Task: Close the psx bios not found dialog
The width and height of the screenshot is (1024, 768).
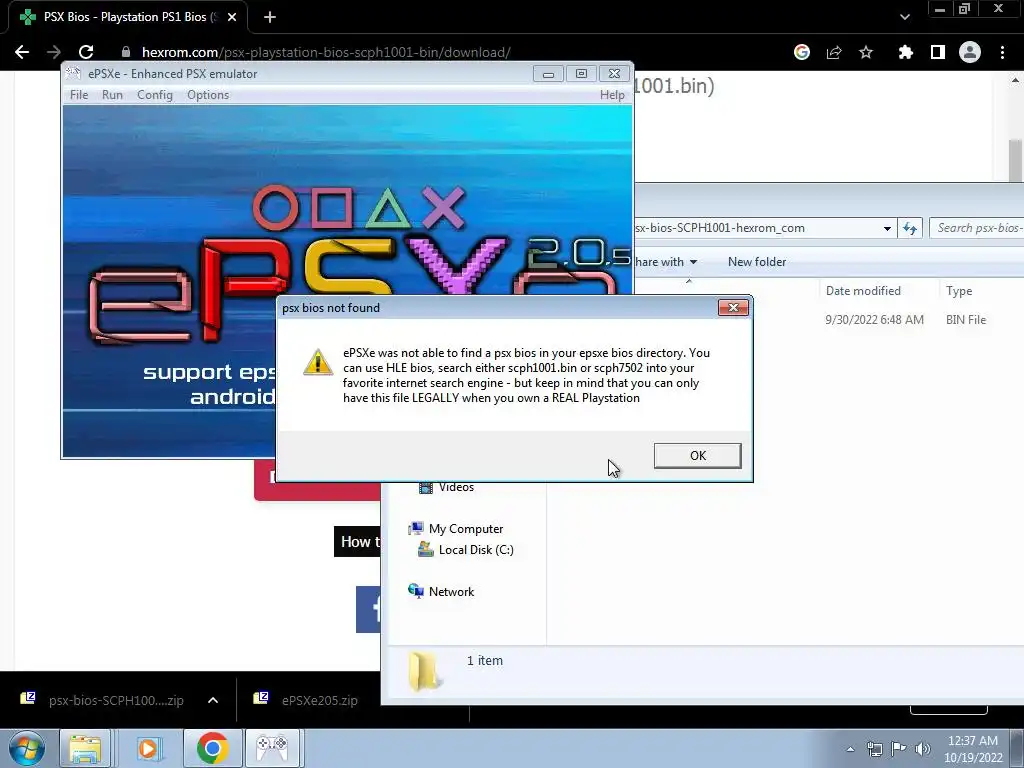Action: pyautogui.click(x=733, y=308)
